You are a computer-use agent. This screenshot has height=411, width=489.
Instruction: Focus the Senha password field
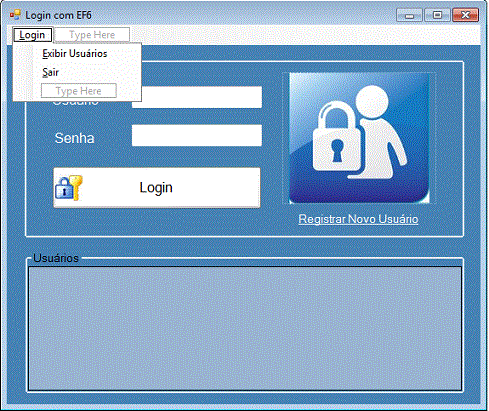[197, 135]
